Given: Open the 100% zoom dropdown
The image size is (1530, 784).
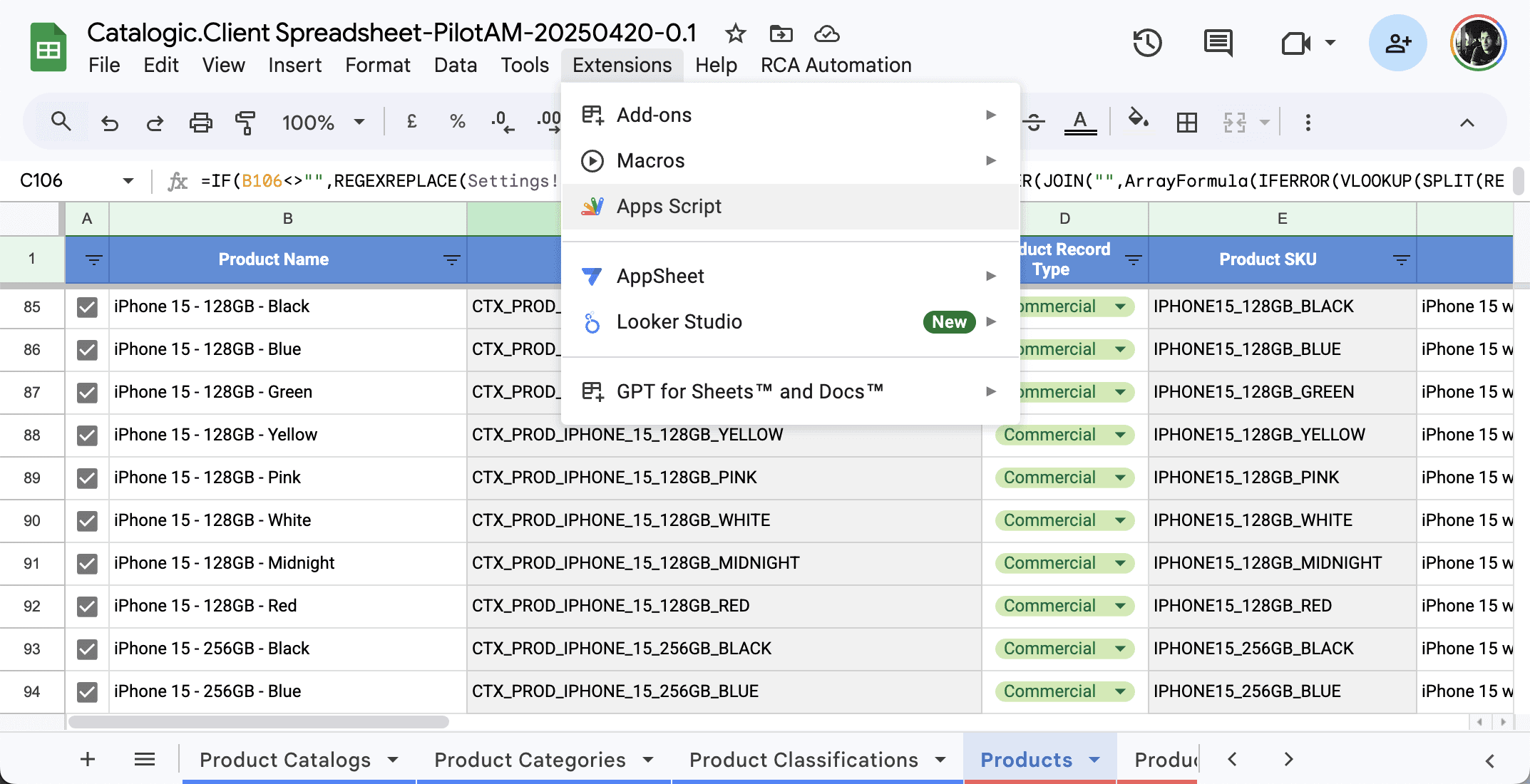Looking at the screenshot, I should pyautogui.click(x=323, y=123).
